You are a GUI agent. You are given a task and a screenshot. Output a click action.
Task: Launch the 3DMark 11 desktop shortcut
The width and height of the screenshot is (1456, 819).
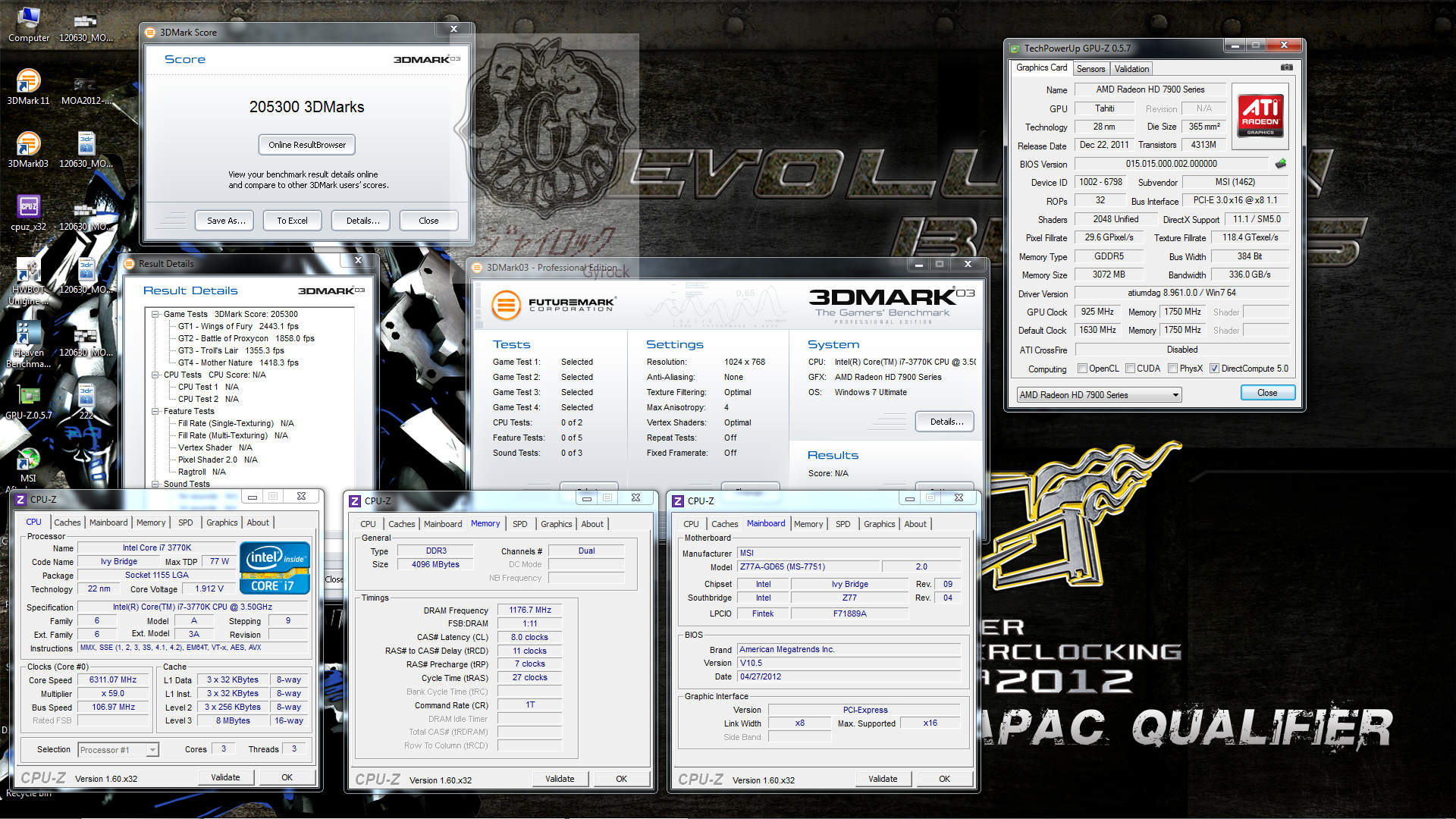click(x=29, y=86)
